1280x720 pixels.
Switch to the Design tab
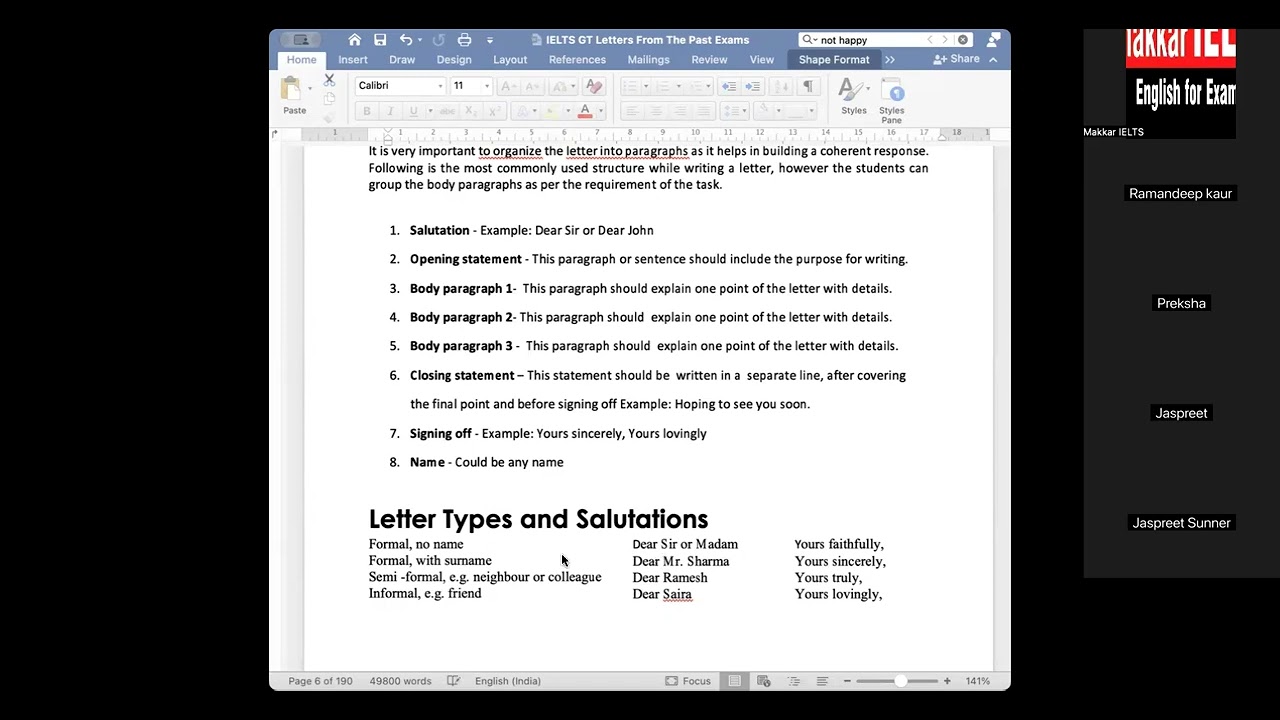coord(454,60)
